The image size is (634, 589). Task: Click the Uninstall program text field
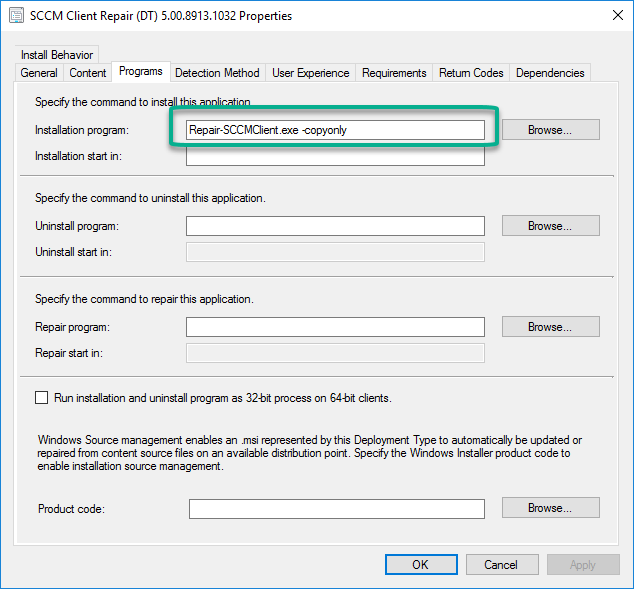click(x=335, y=226)
